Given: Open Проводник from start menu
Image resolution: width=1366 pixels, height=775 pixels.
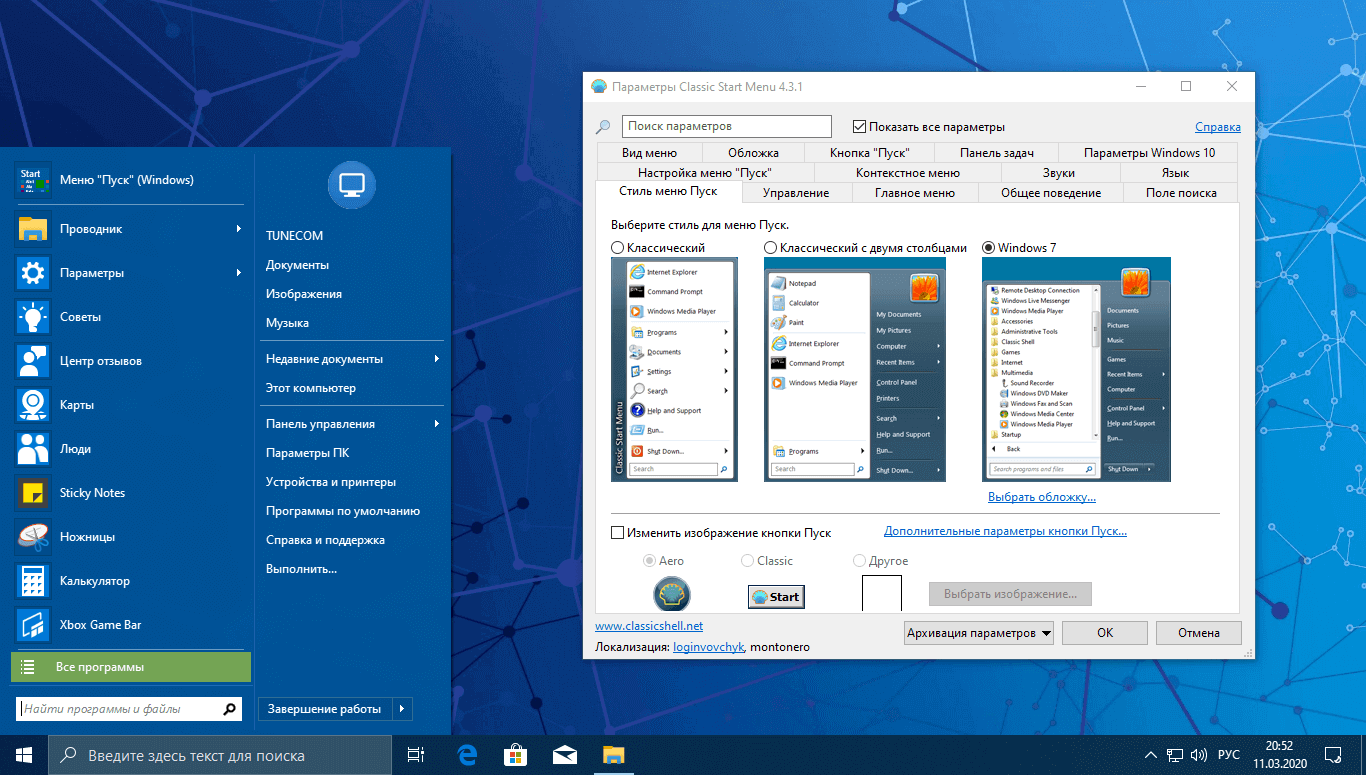Looking at the screenshot, I should click(x=130, y=229).
